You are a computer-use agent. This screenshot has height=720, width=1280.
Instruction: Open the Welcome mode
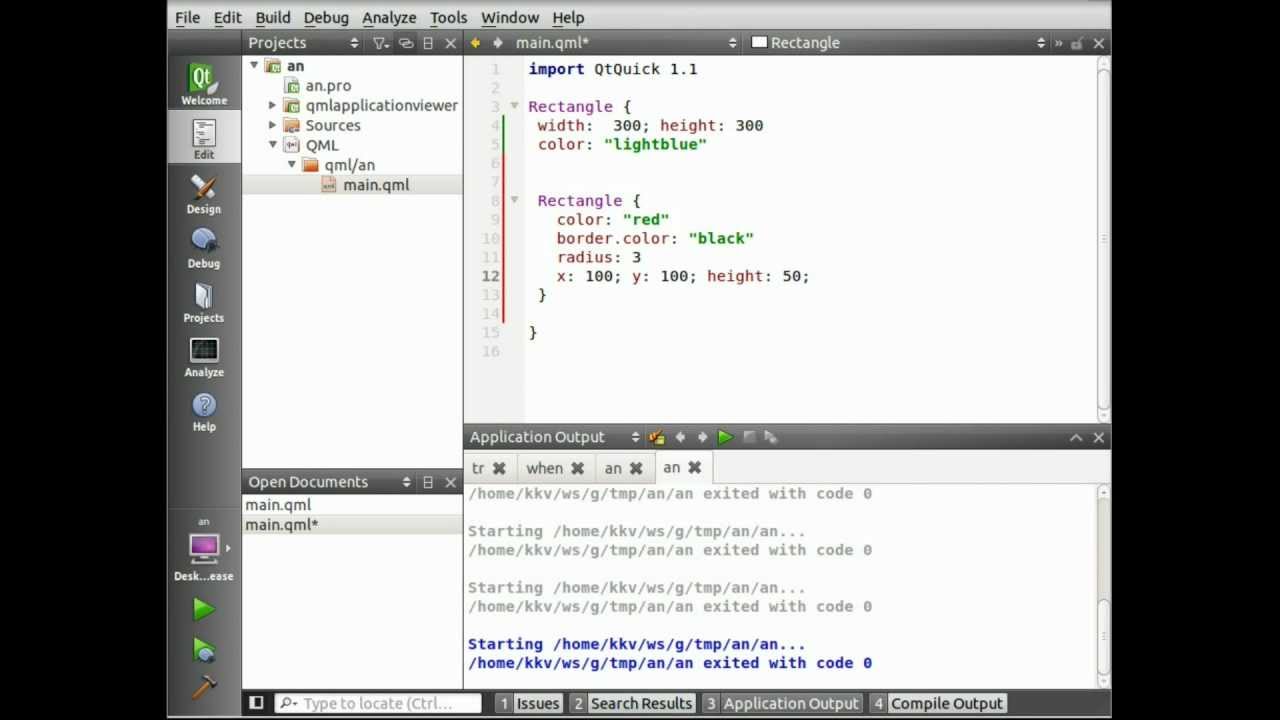tap(204, 84)
